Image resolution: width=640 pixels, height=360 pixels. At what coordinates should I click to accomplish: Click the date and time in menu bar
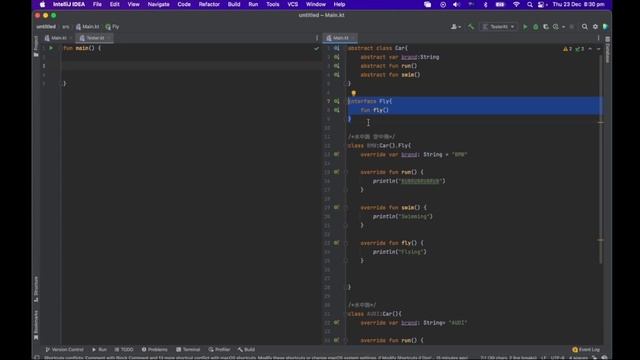578,4
